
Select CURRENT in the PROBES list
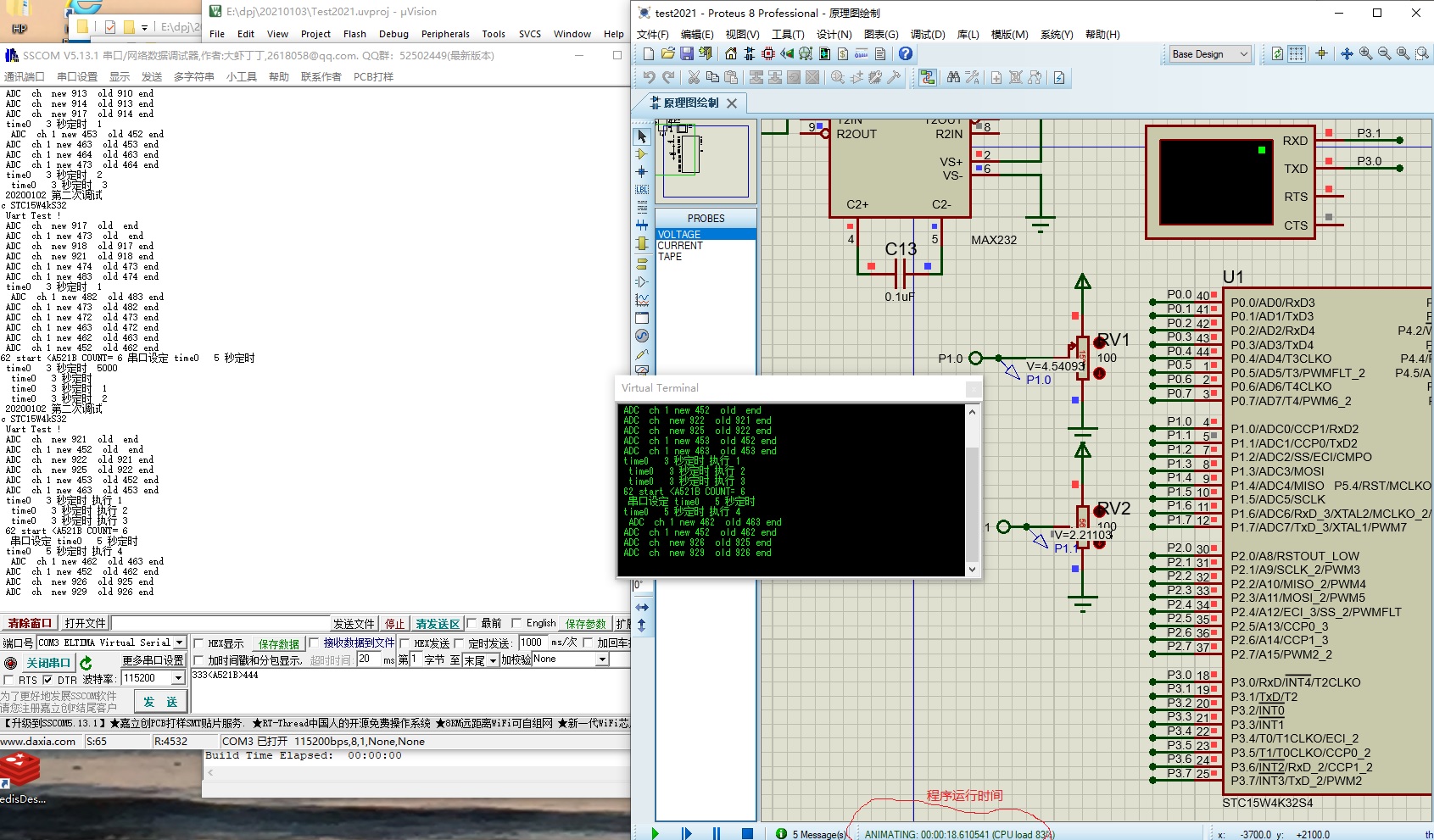pos(680,246)
